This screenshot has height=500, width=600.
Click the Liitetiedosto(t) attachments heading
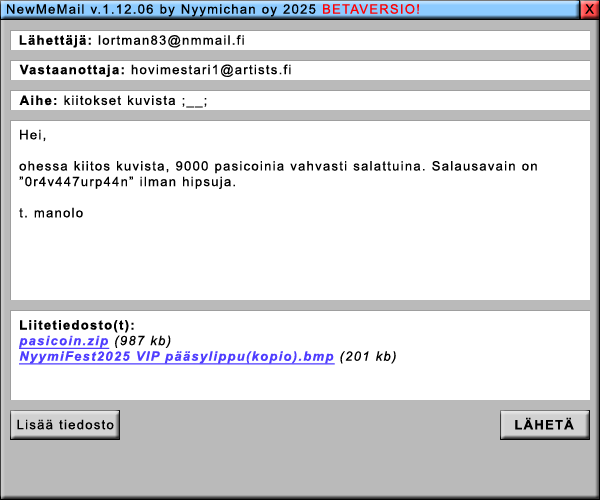pyautogui.click(x=76, y=325)
